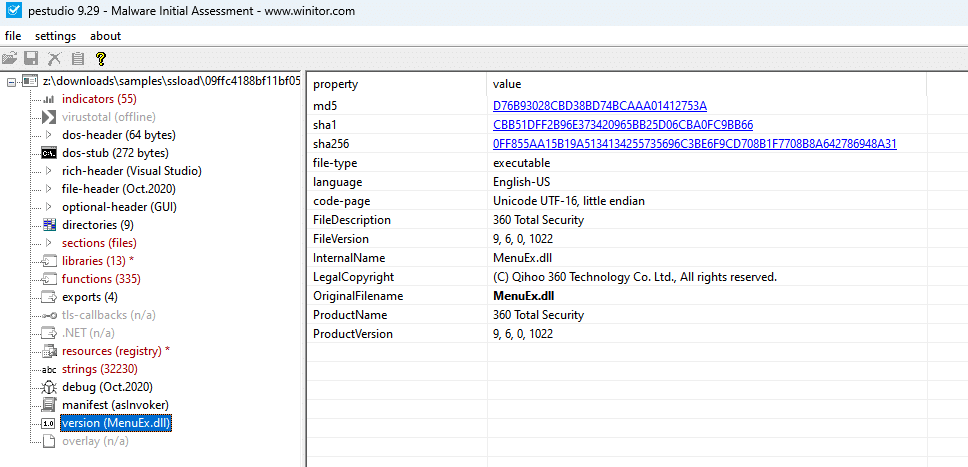Click the indicators bar-chart icon
The height and width of the screenshot is (467, 968).
(x=49, y=99)
